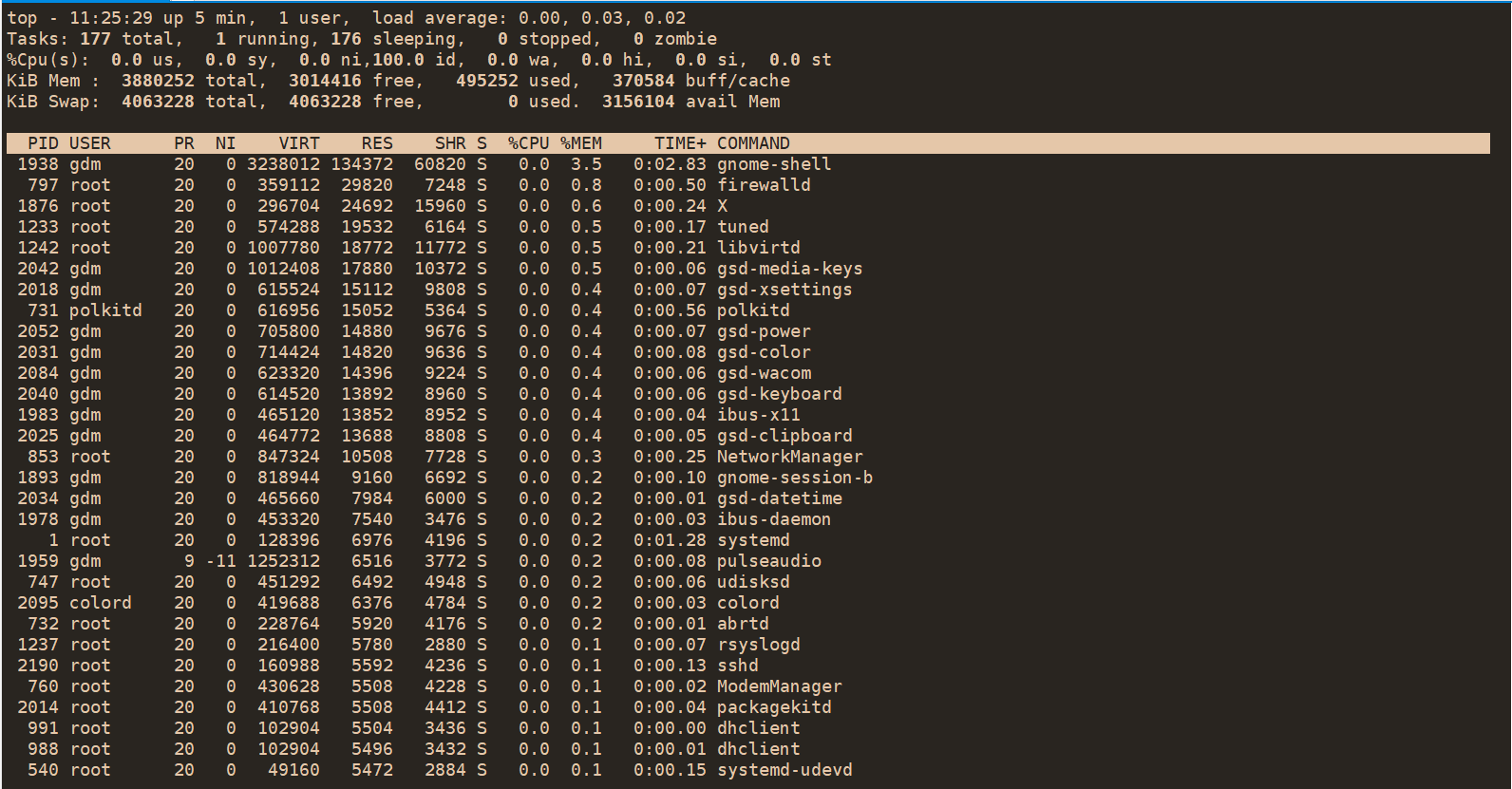Image resolution: width=1512 pixels, height=789 pixels.
Task: Select the VIRT column header
Action: point(299,143)
